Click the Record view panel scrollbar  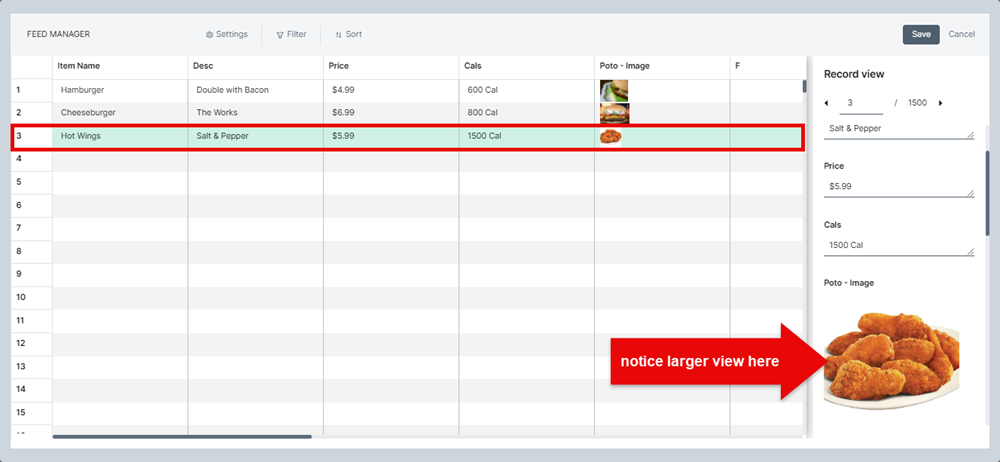point(988,193)
